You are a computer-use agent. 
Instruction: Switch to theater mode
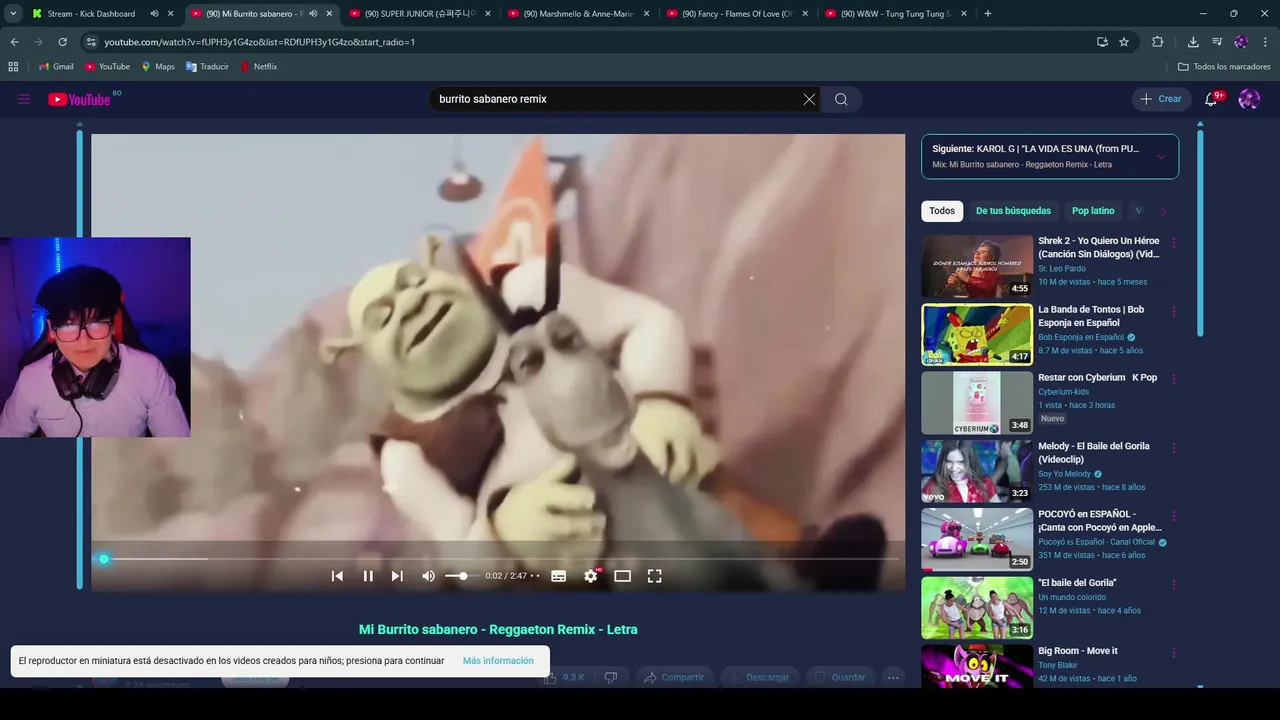pos(622,576)
